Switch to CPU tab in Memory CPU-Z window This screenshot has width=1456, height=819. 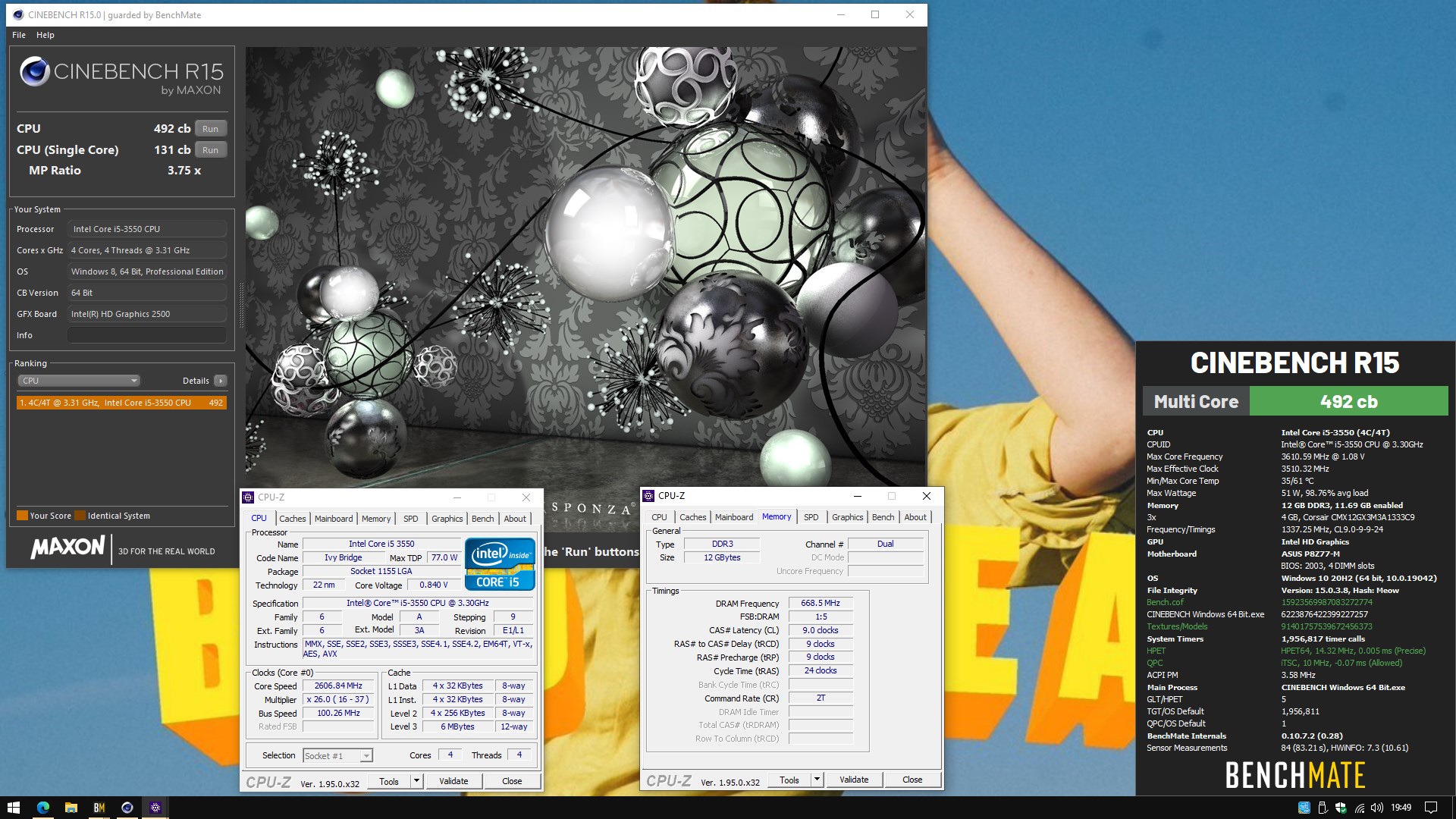point(659,517)
